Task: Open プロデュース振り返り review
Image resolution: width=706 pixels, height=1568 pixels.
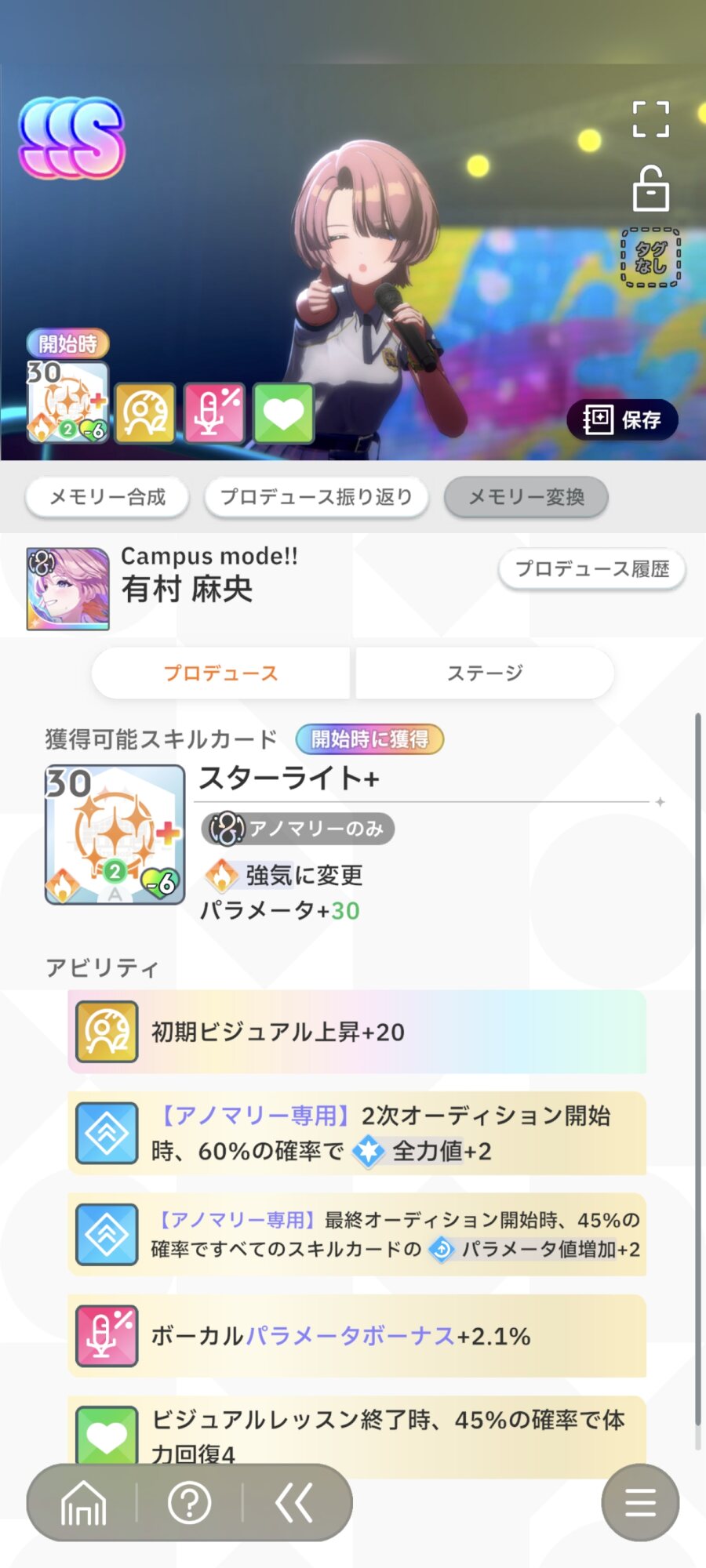Action: [x=317, y=497]
